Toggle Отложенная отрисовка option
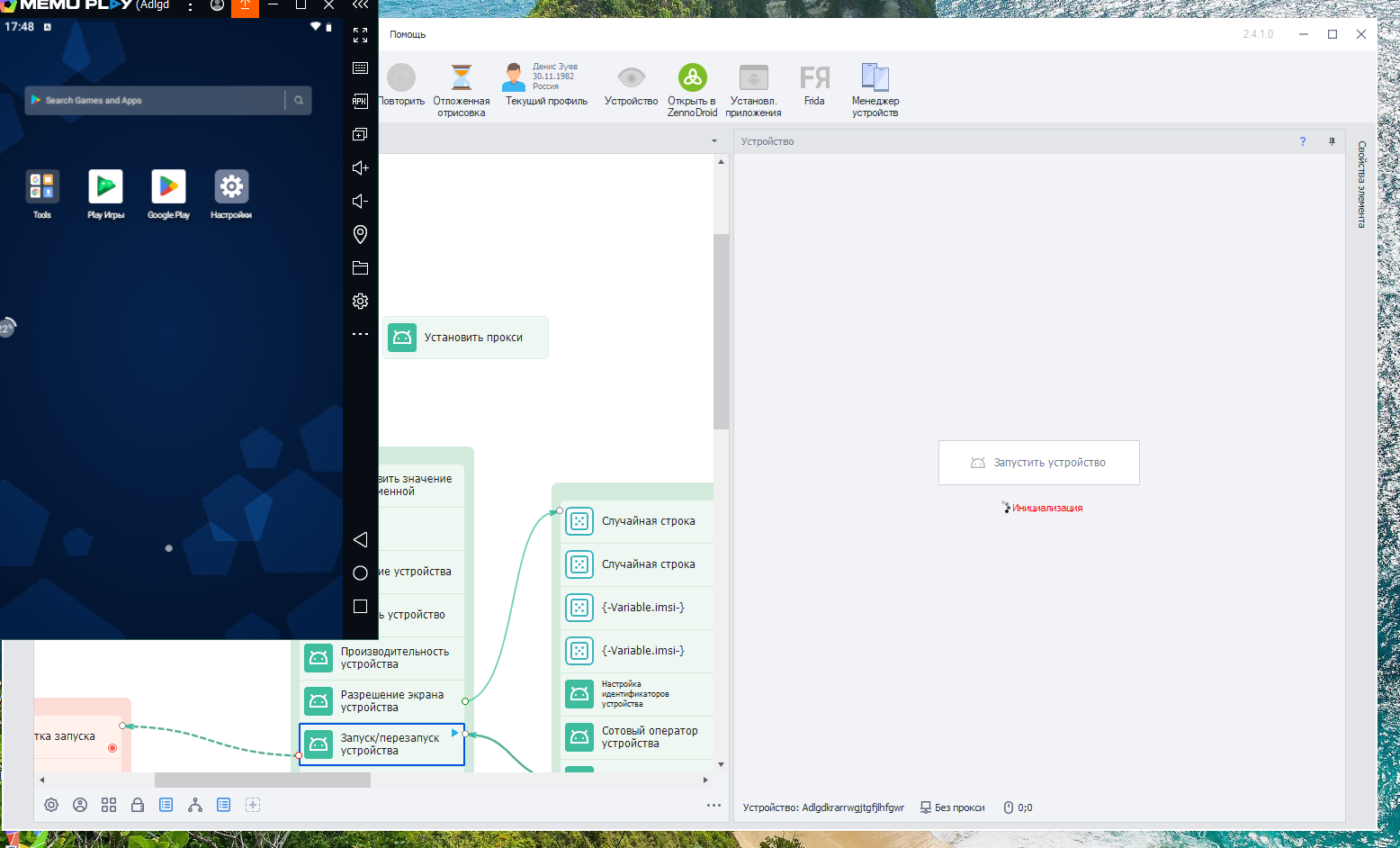The width and height of the screenshot is (1400, 848). [461, 90]
